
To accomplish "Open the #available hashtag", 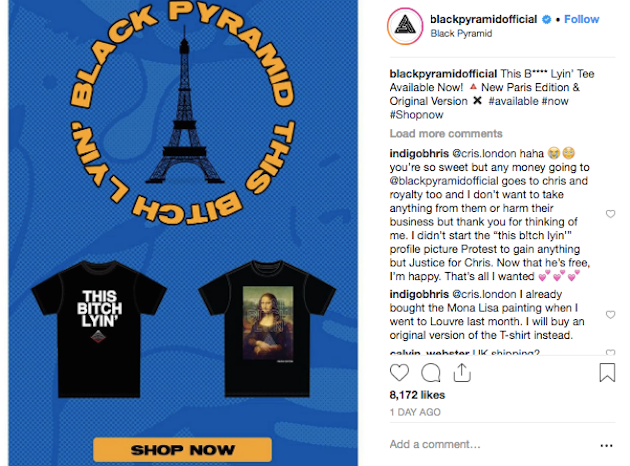I will [x=513, y=101].
